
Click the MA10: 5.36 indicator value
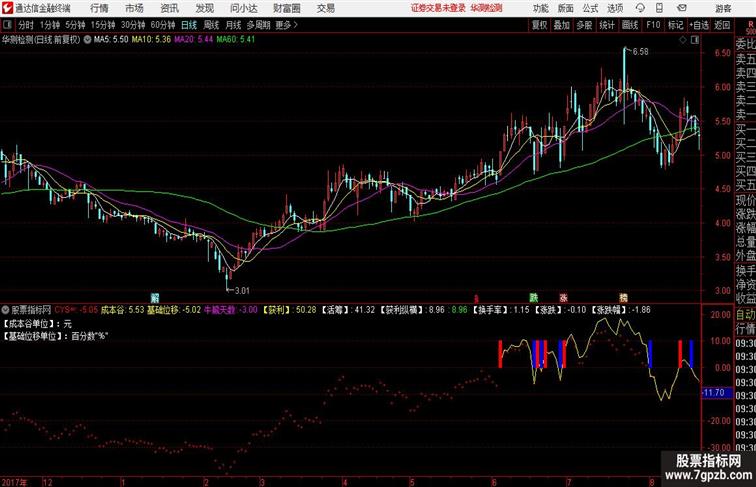coord(151,40)
